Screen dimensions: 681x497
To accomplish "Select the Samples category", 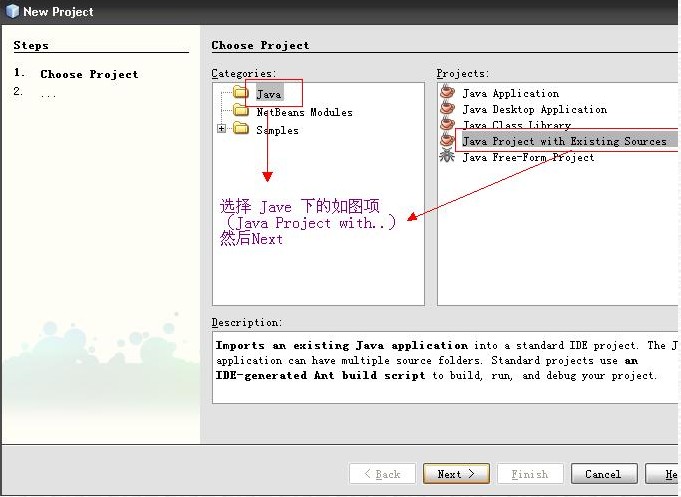I will [278, 130].
